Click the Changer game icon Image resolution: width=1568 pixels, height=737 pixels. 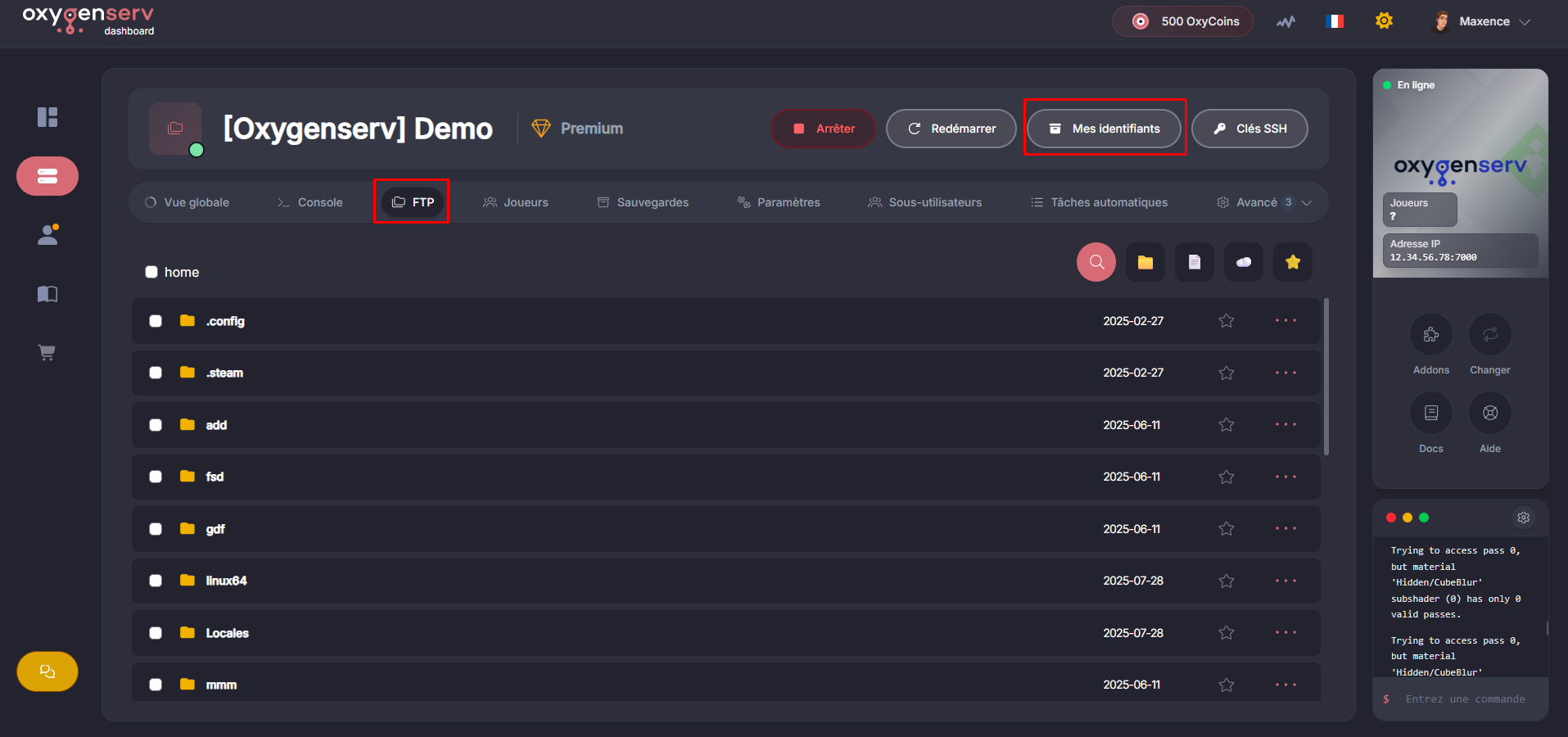tap(1489, 334)
